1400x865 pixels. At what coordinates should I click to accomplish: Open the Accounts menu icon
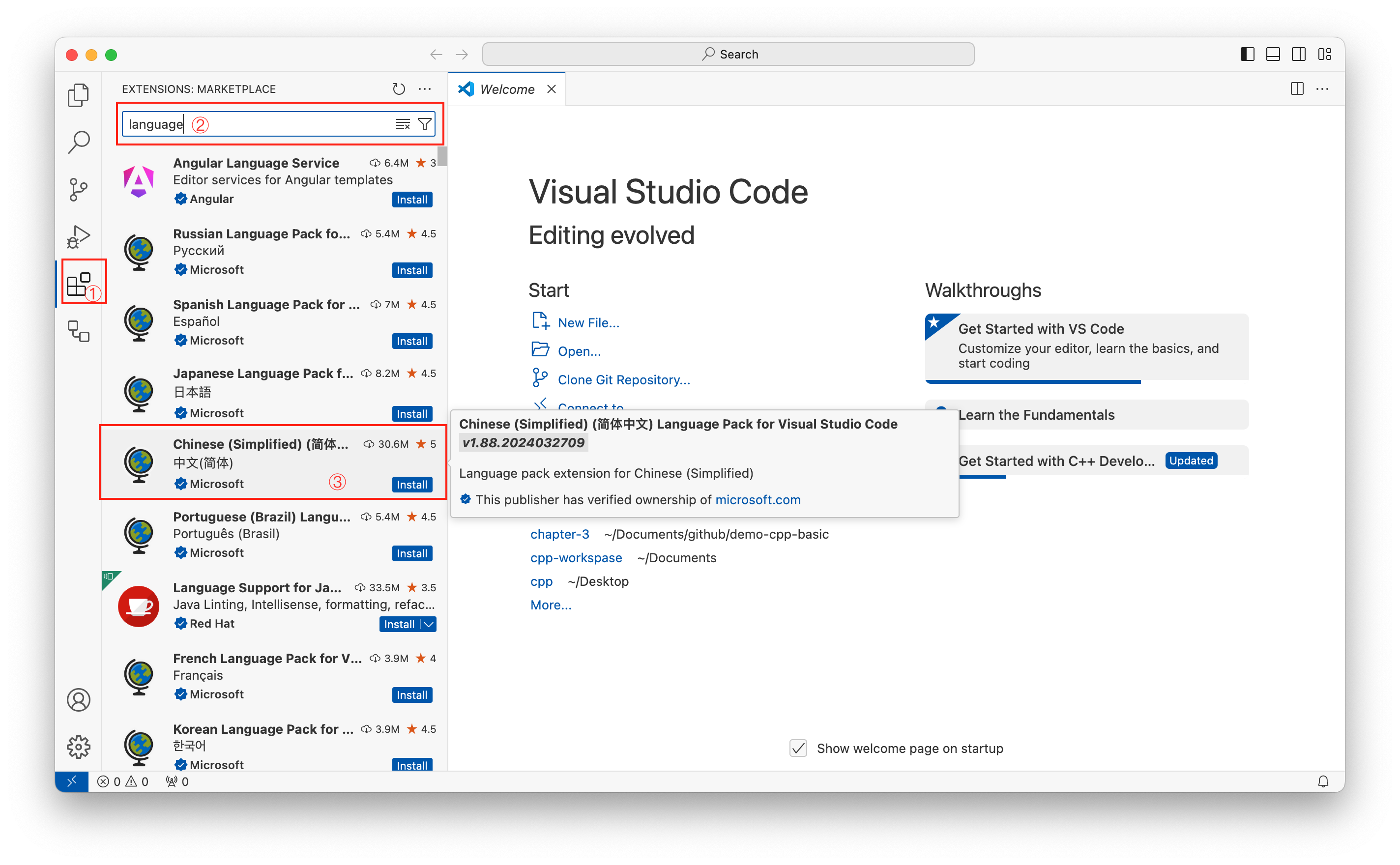click(x=78, y=700)
